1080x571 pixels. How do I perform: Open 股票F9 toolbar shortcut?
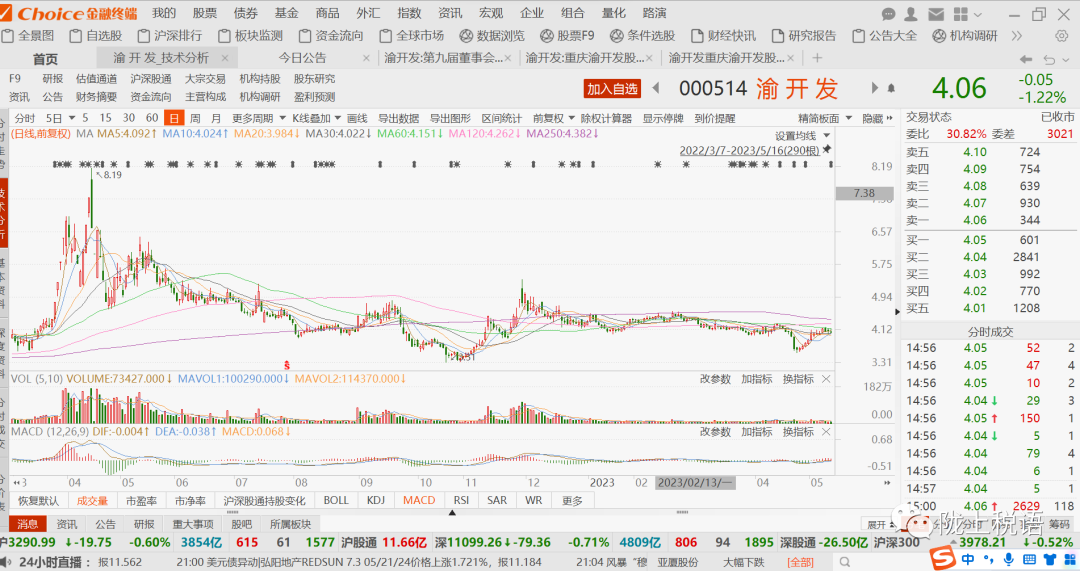(x=568, y=36)
